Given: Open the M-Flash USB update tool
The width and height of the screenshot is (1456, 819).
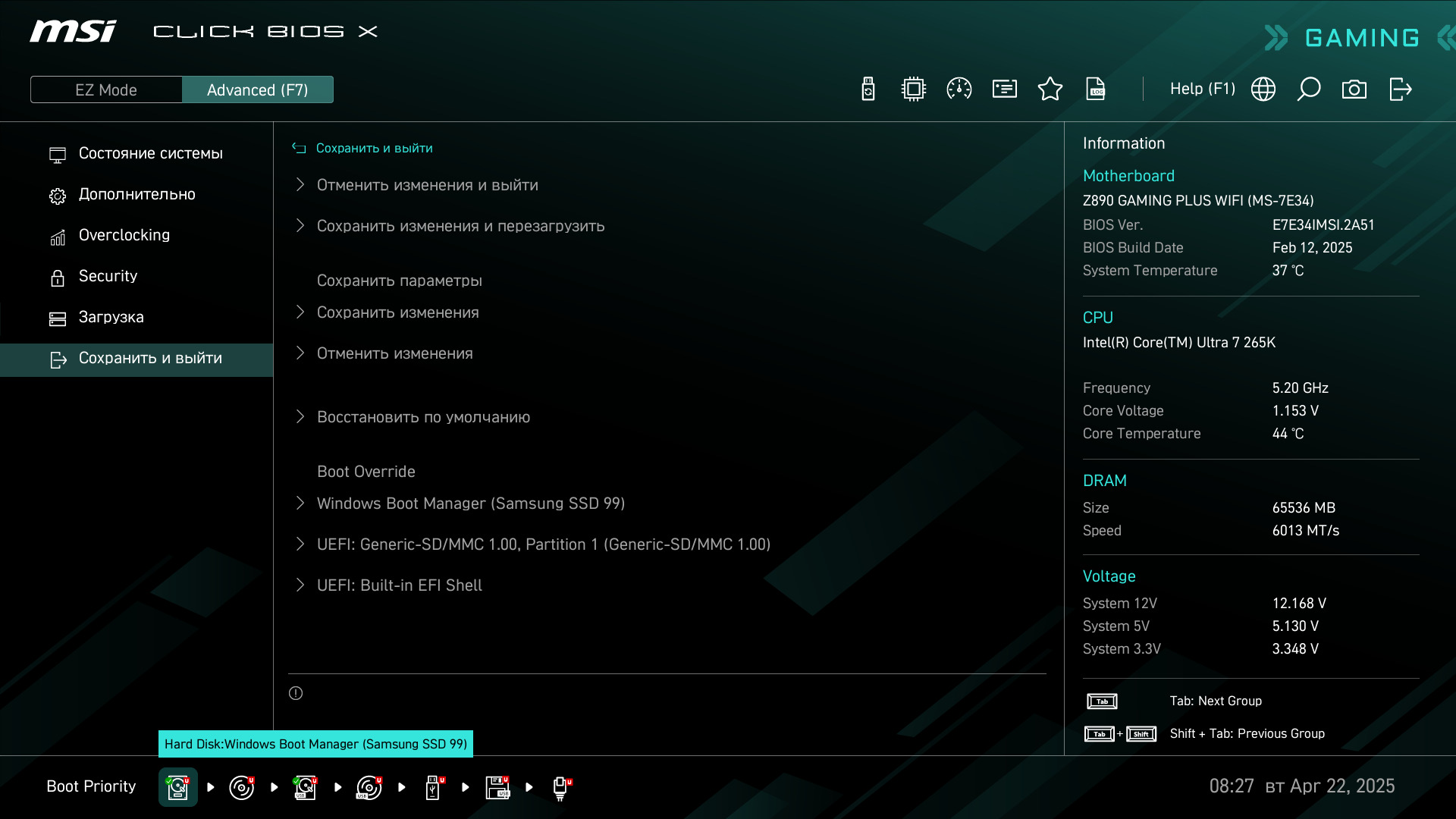Looking at the screenshot, I should pos(868,89).
